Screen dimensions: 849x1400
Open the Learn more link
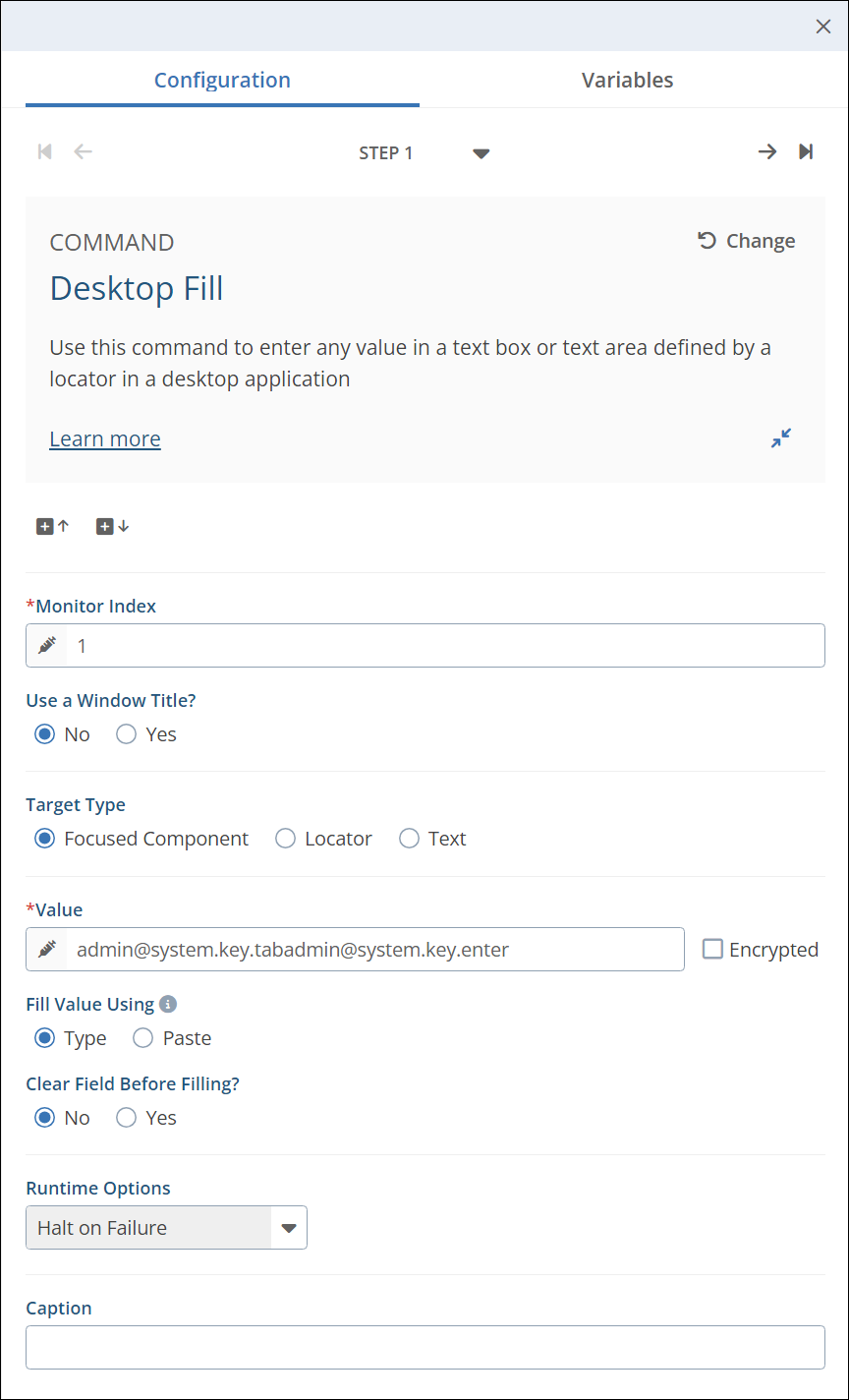click(x=105, y=439)
